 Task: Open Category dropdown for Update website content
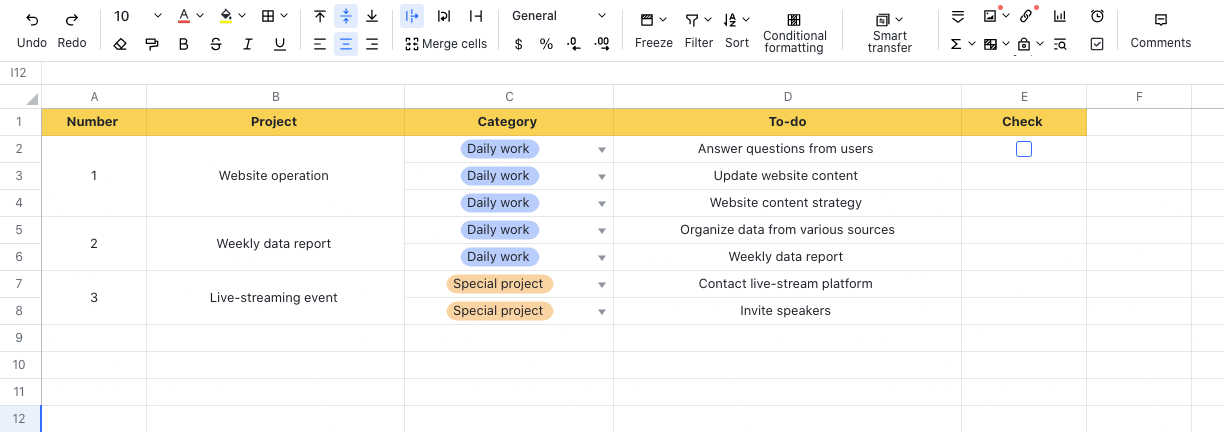(602, 177)
